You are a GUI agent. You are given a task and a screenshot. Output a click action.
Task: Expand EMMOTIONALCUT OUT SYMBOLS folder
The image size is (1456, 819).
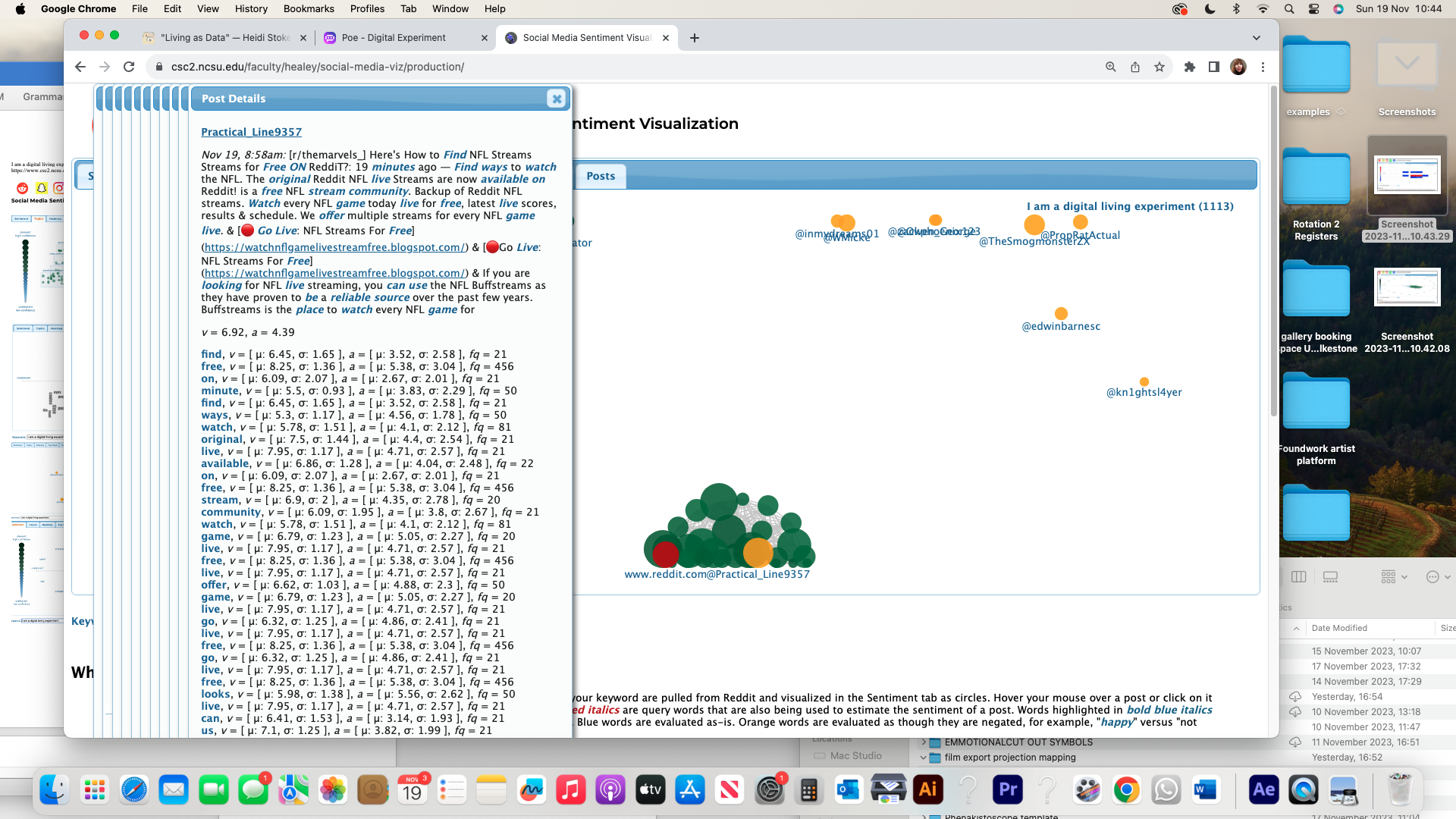[x=923, y=742]
